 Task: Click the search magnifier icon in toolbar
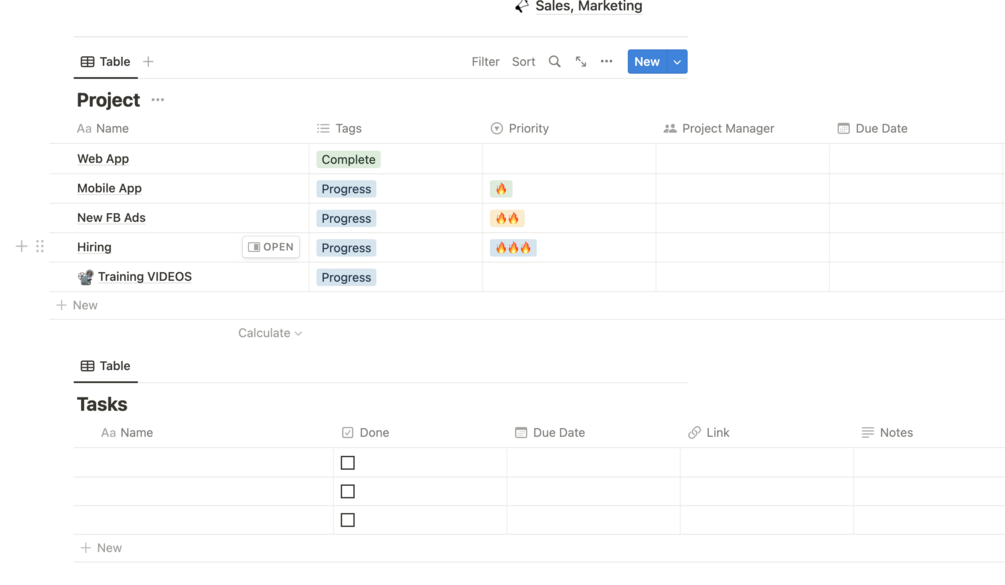click(x=554, y=62)
